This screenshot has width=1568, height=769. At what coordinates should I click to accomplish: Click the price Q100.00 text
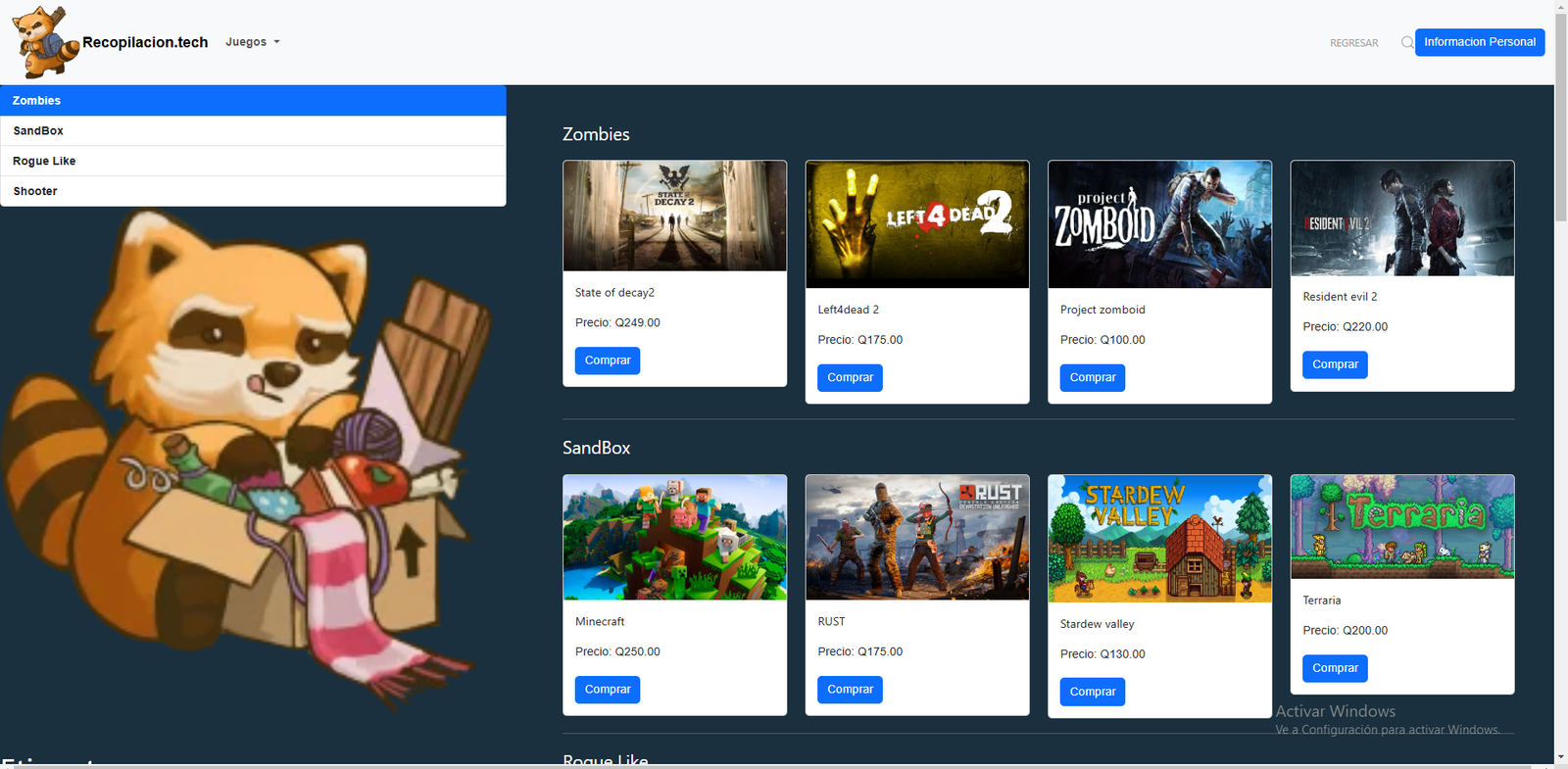(x=1122, y=340)
